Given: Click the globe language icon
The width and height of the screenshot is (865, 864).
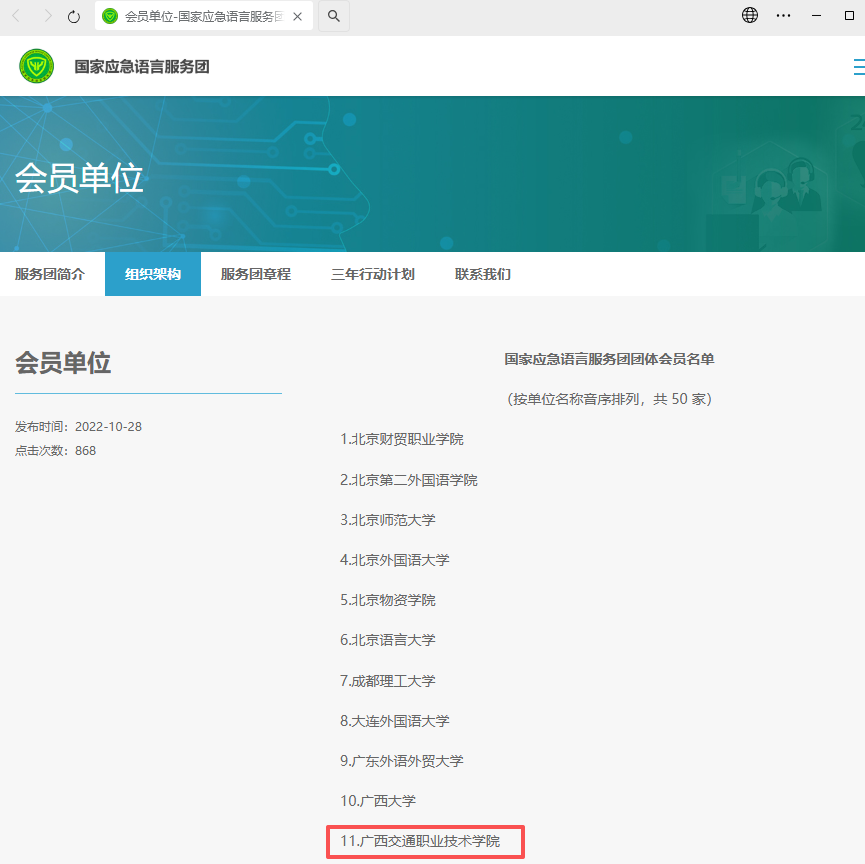Looking at the screenshot, I should 750,15.
